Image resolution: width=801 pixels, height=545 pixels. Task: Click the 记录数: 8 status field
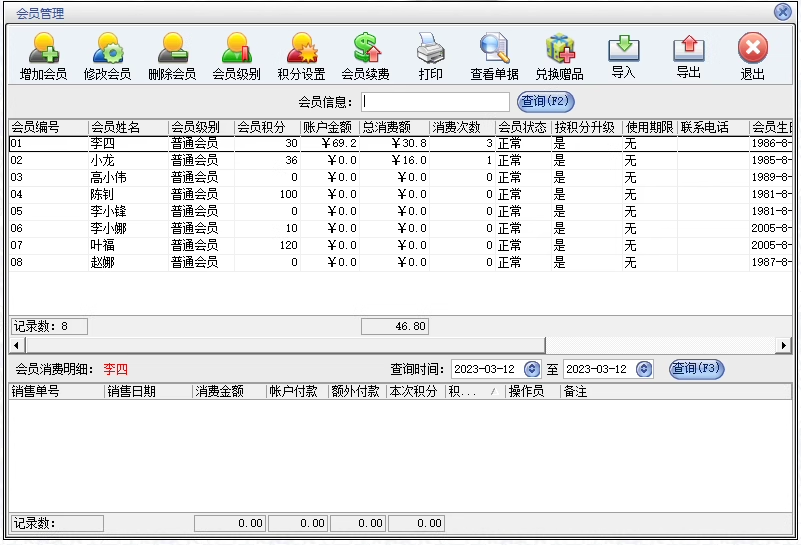(49, 326)
